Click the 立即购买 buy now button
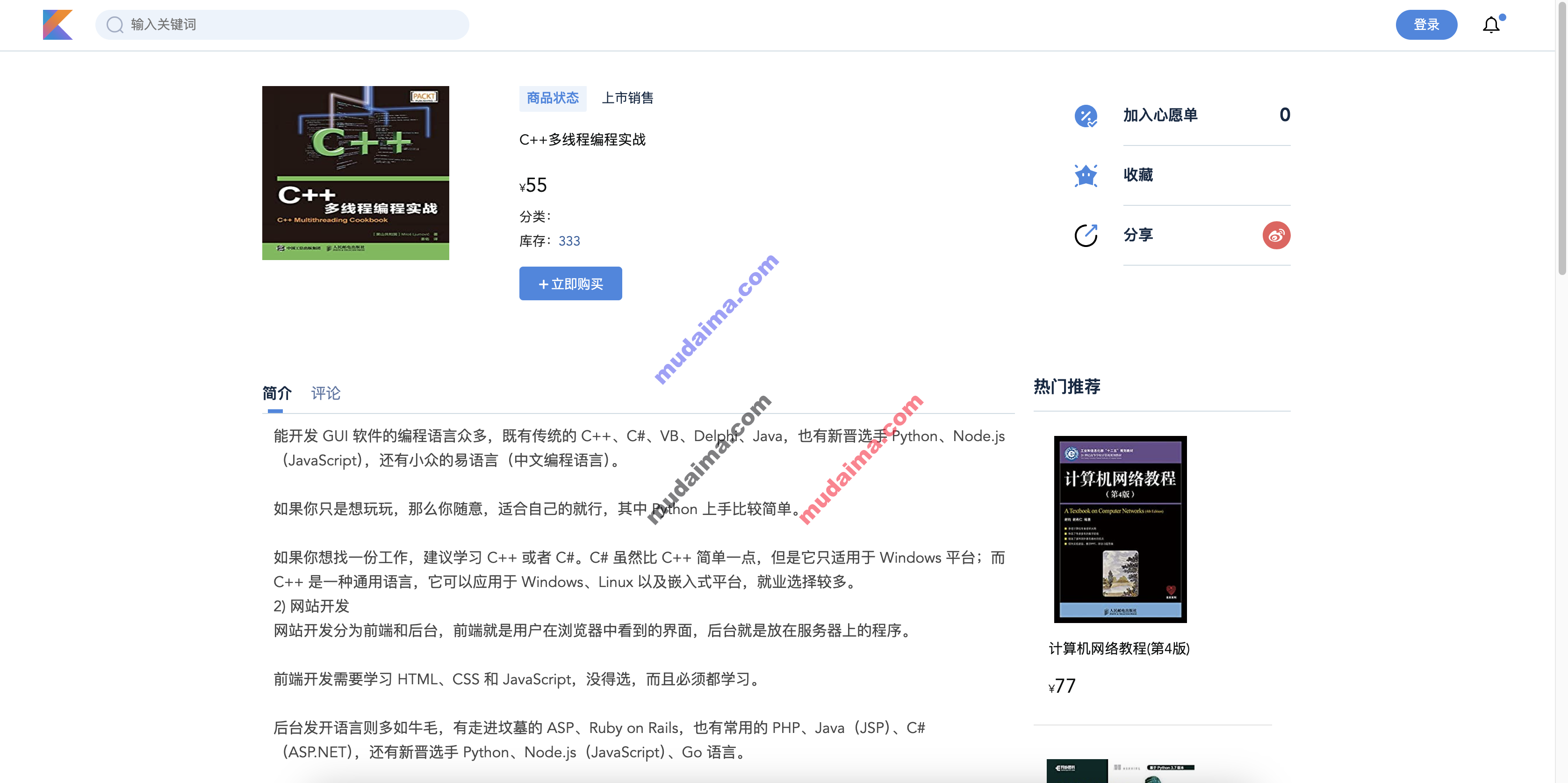This screenshot has height=783, width=1568. pyautogui.click(x=570, y=283)
